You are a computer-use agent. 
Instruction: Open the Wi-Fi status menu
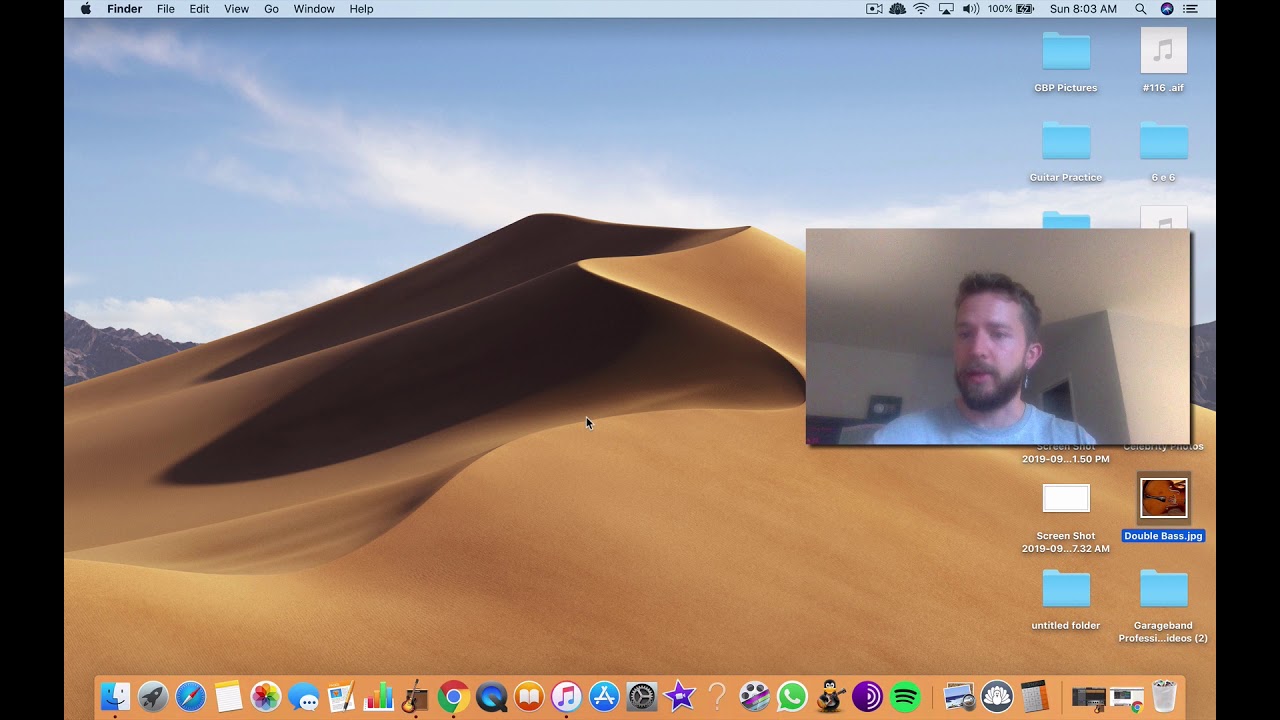click(921, 9)
